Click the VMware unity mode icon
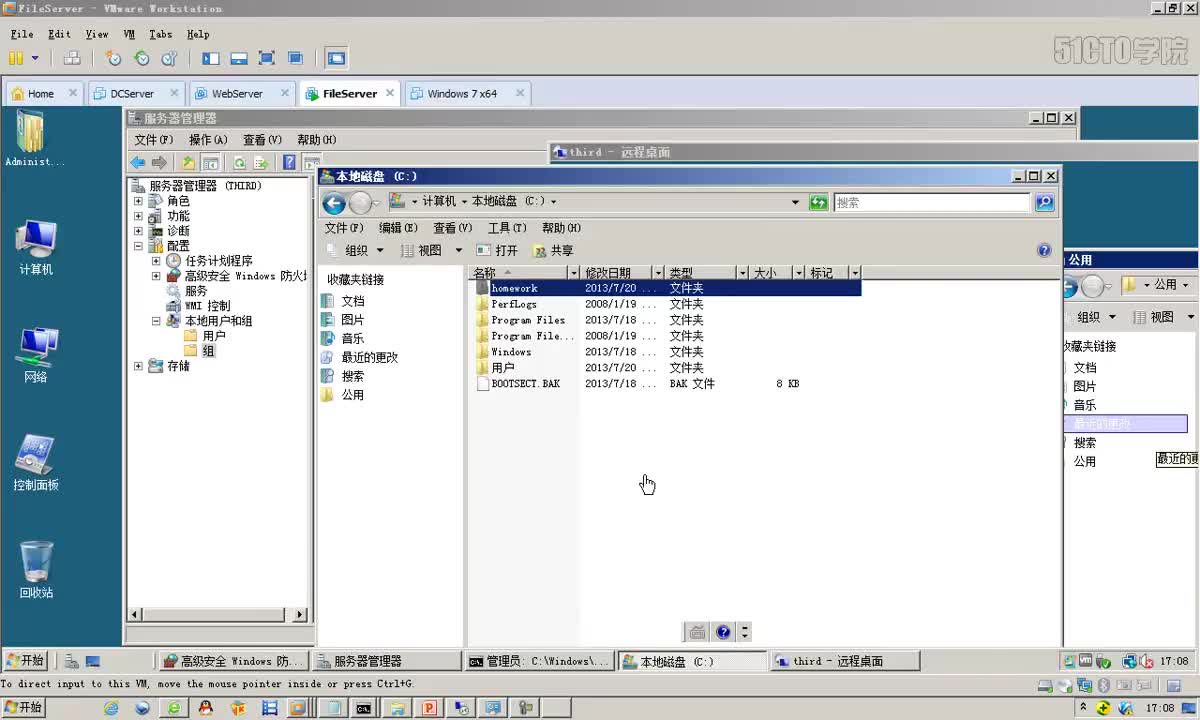1200x720 pixels. tap(295, 59)
